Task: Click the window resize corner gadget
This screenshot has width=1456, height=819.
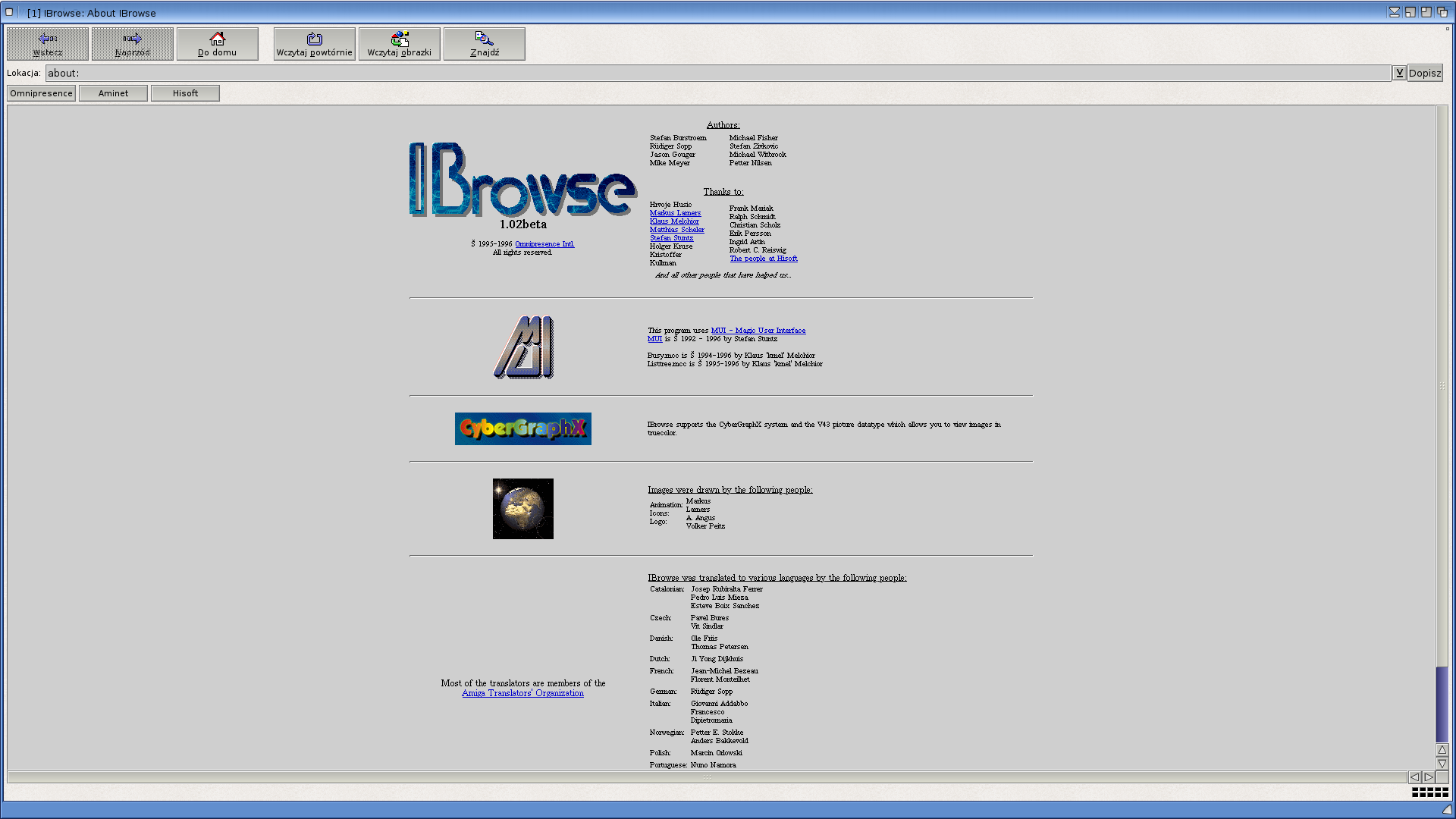Action: click(1447, 809)
